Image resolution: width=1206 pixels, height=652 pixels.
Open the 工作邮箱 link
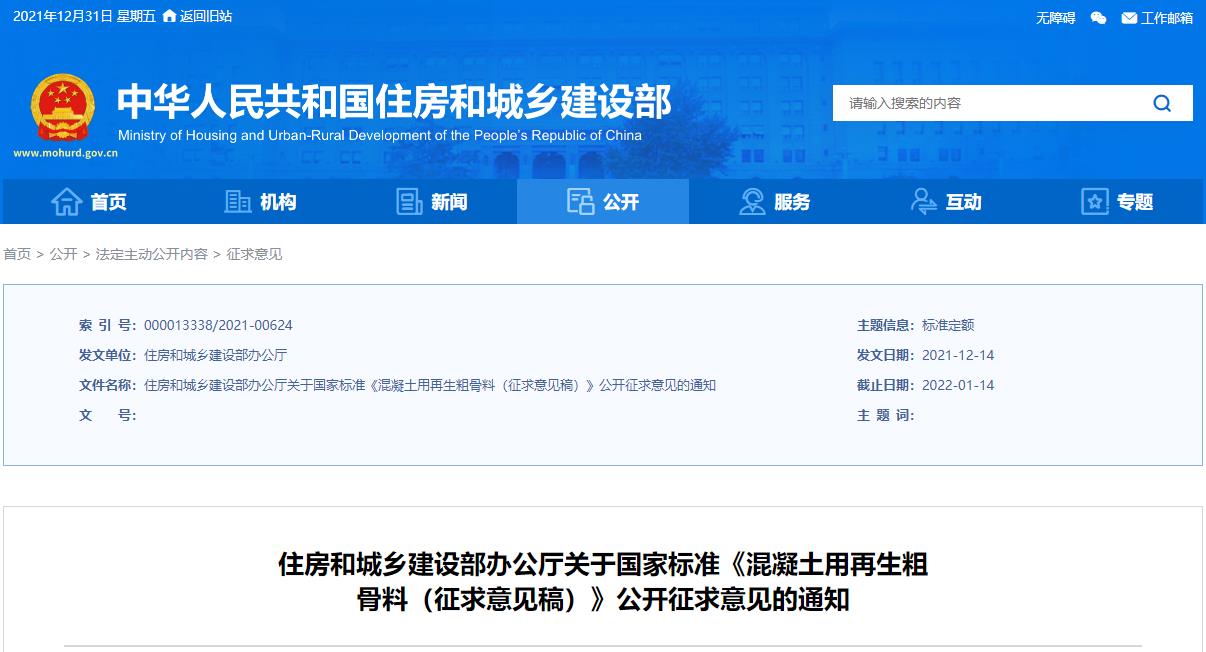point(1167,18)
